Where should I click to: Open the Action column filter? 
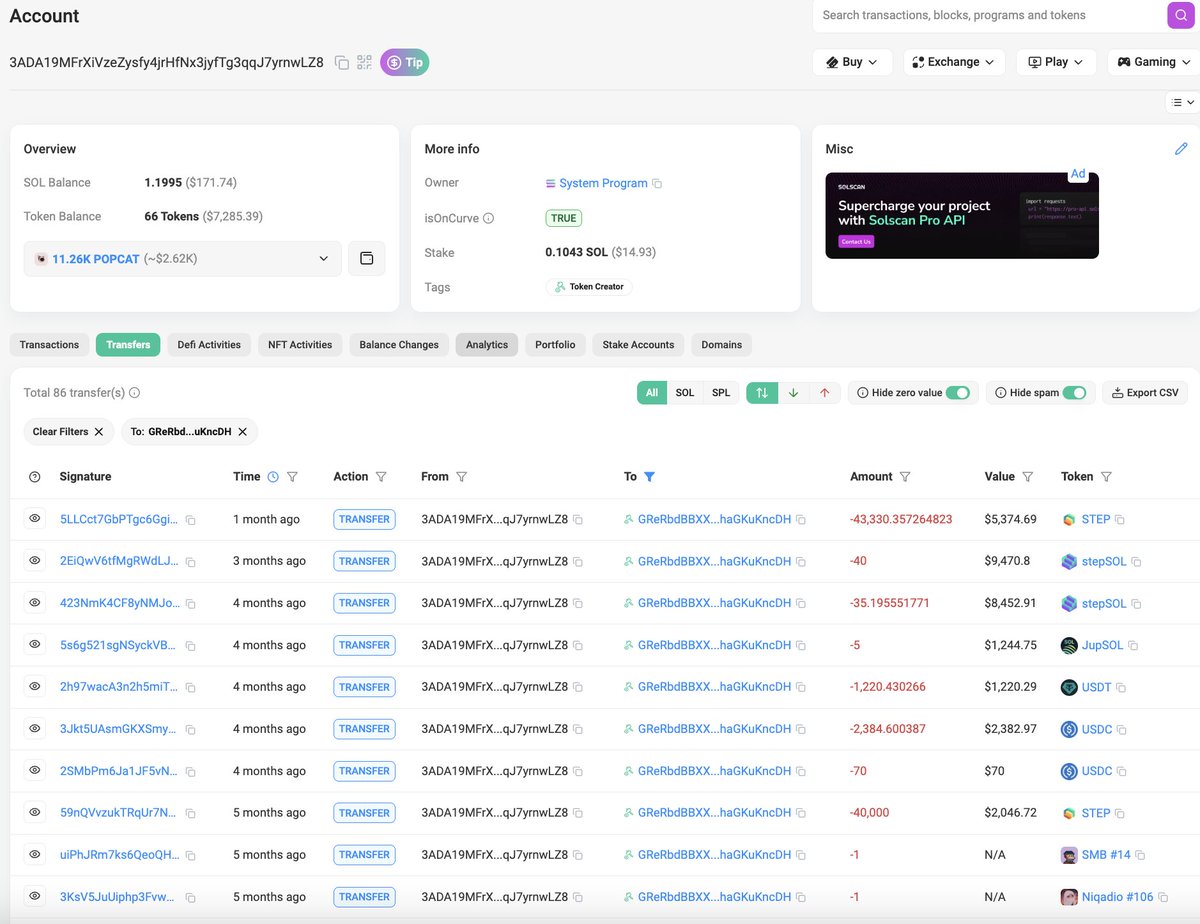381,477
